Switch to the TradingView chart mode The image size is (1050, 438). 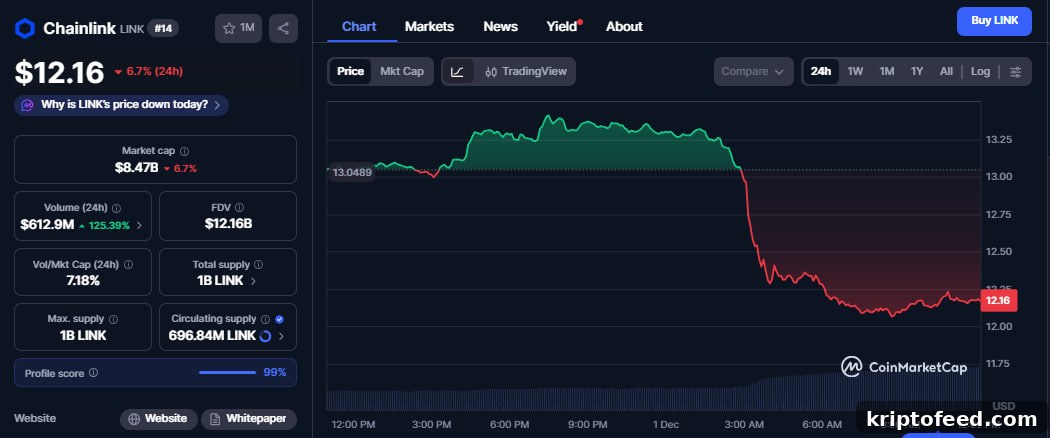click(x=526, y=72)
